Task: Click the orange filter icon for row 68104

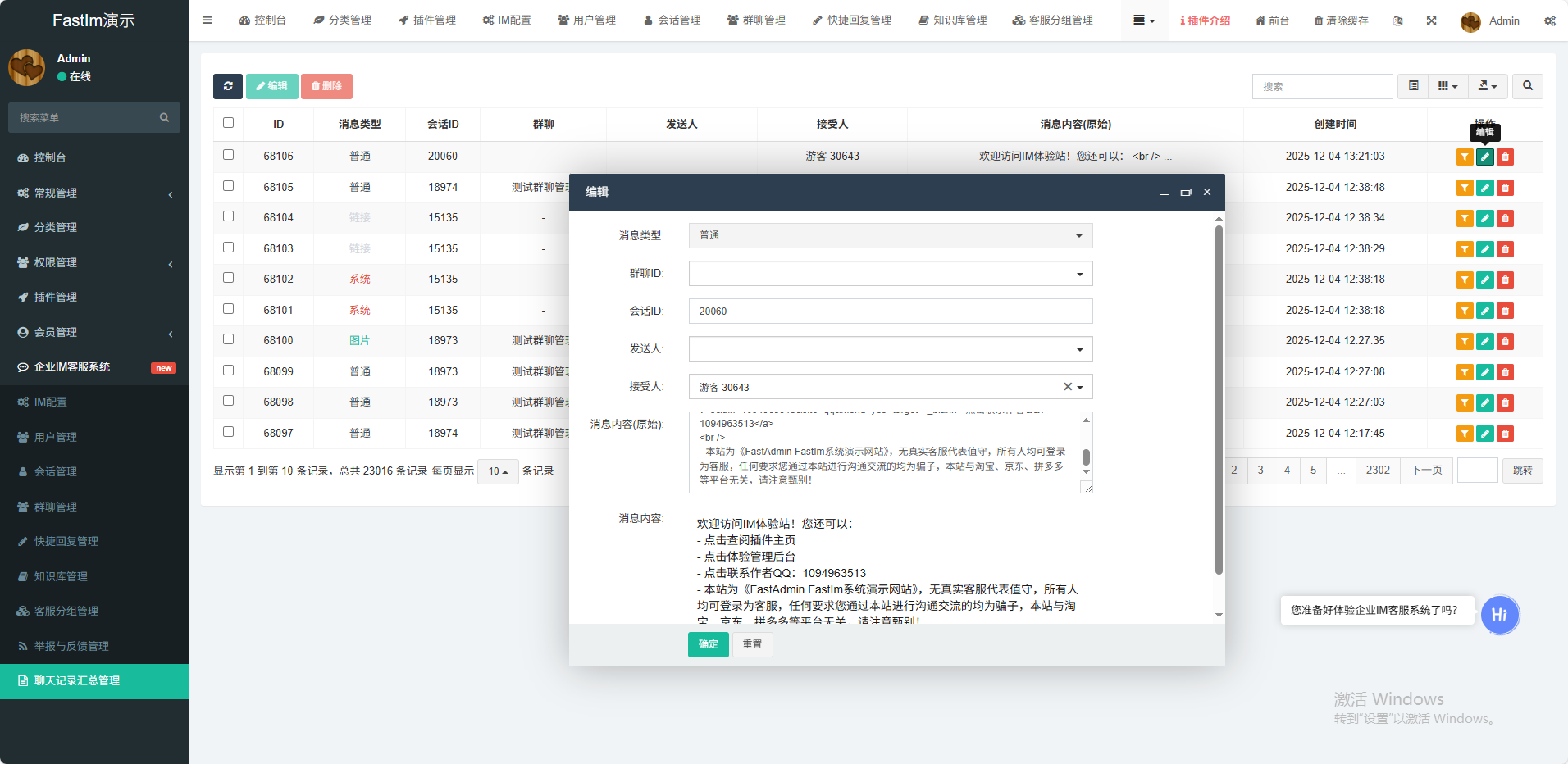Action: [1464, 219]
